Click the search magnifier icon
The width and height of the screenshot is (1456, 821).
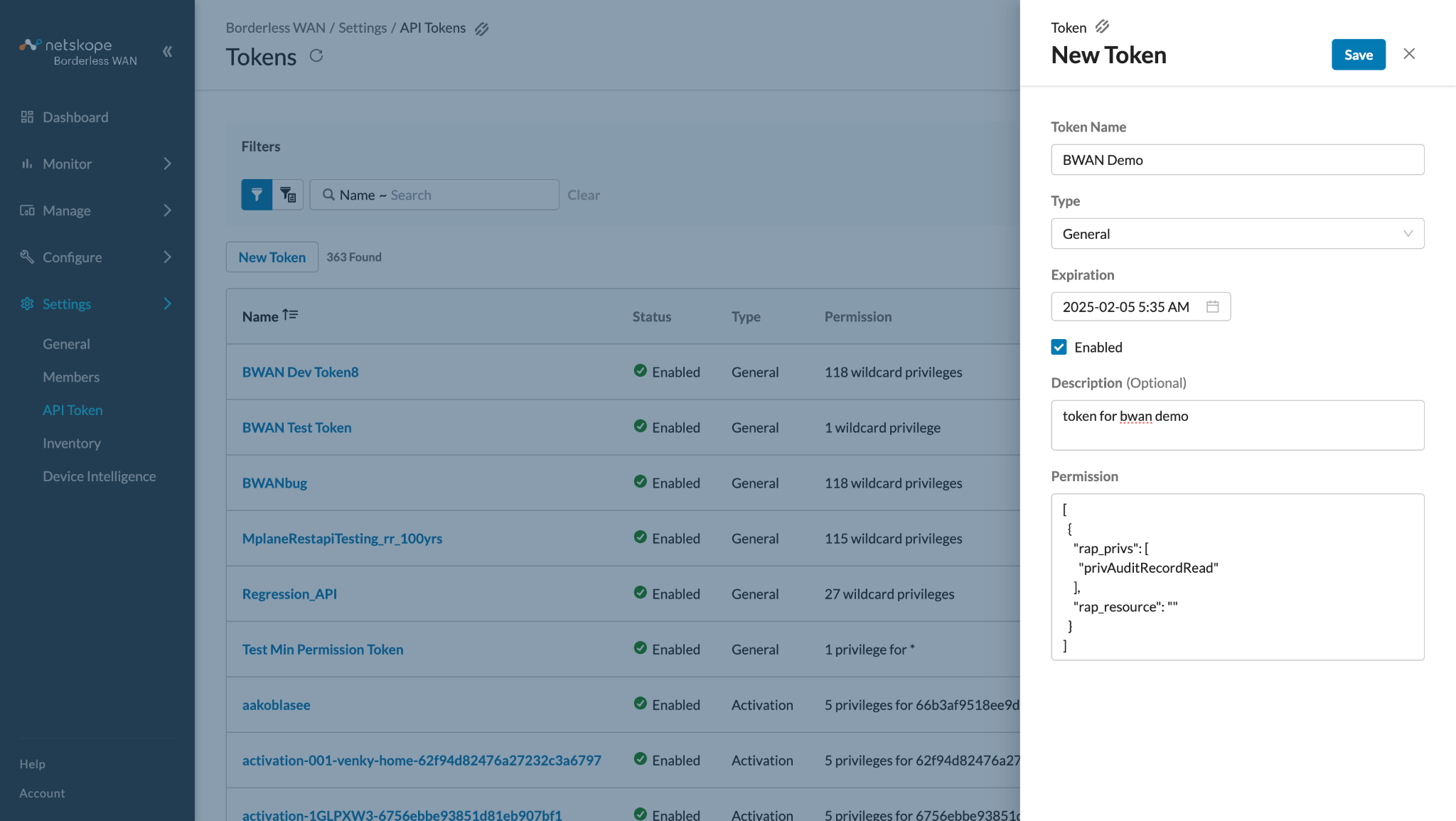(328, 194)
